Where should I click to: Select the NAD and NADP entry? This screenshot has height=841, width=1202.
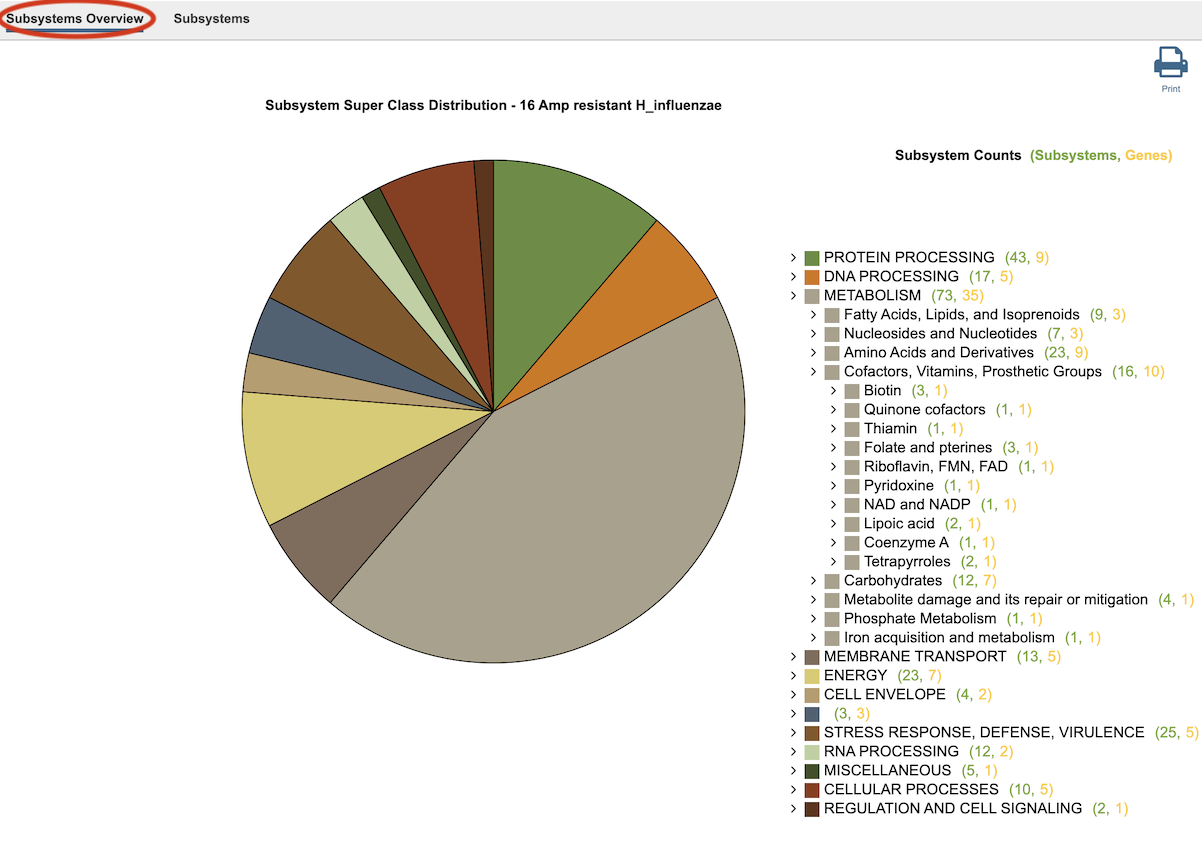(917, 504)
